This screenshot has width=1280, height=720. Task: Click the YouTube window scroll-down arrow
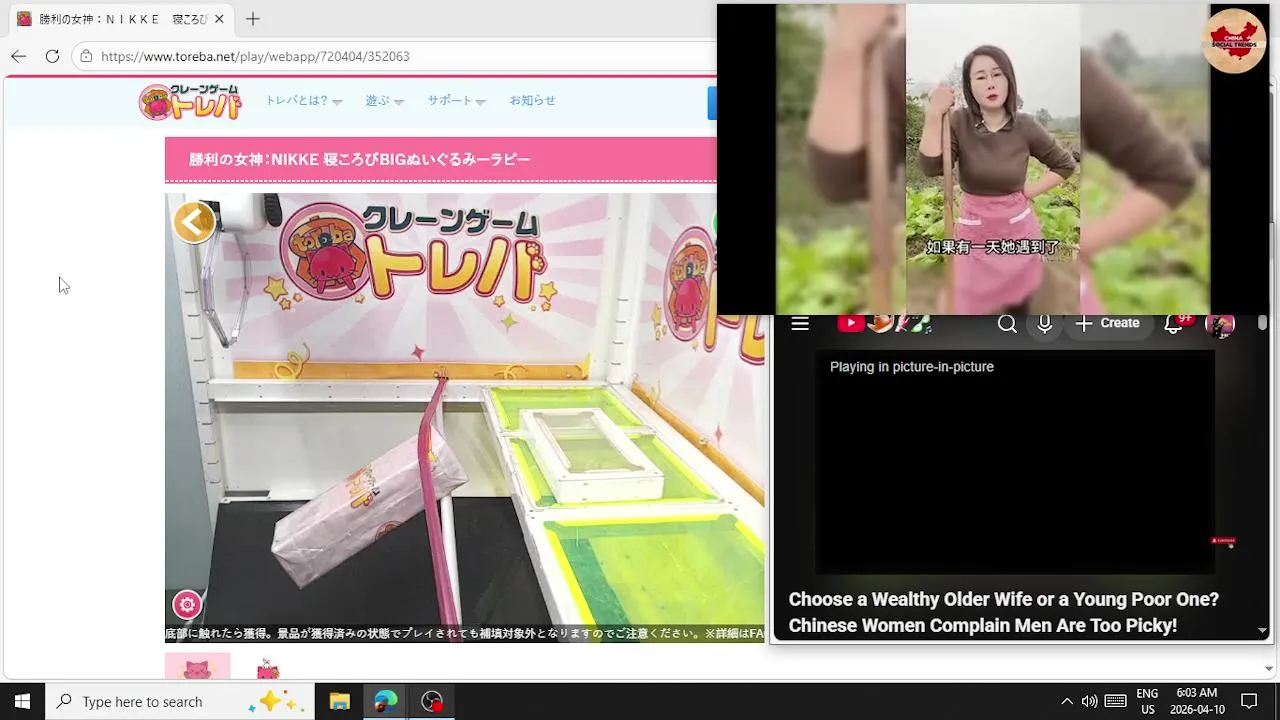tap(1262, 631)
